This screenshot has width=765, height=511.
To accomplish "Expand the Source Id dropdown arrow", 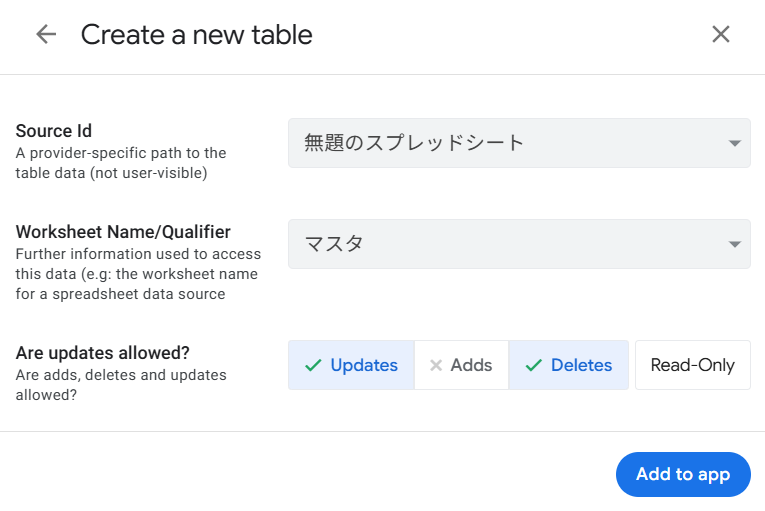I will pos(735,143).
